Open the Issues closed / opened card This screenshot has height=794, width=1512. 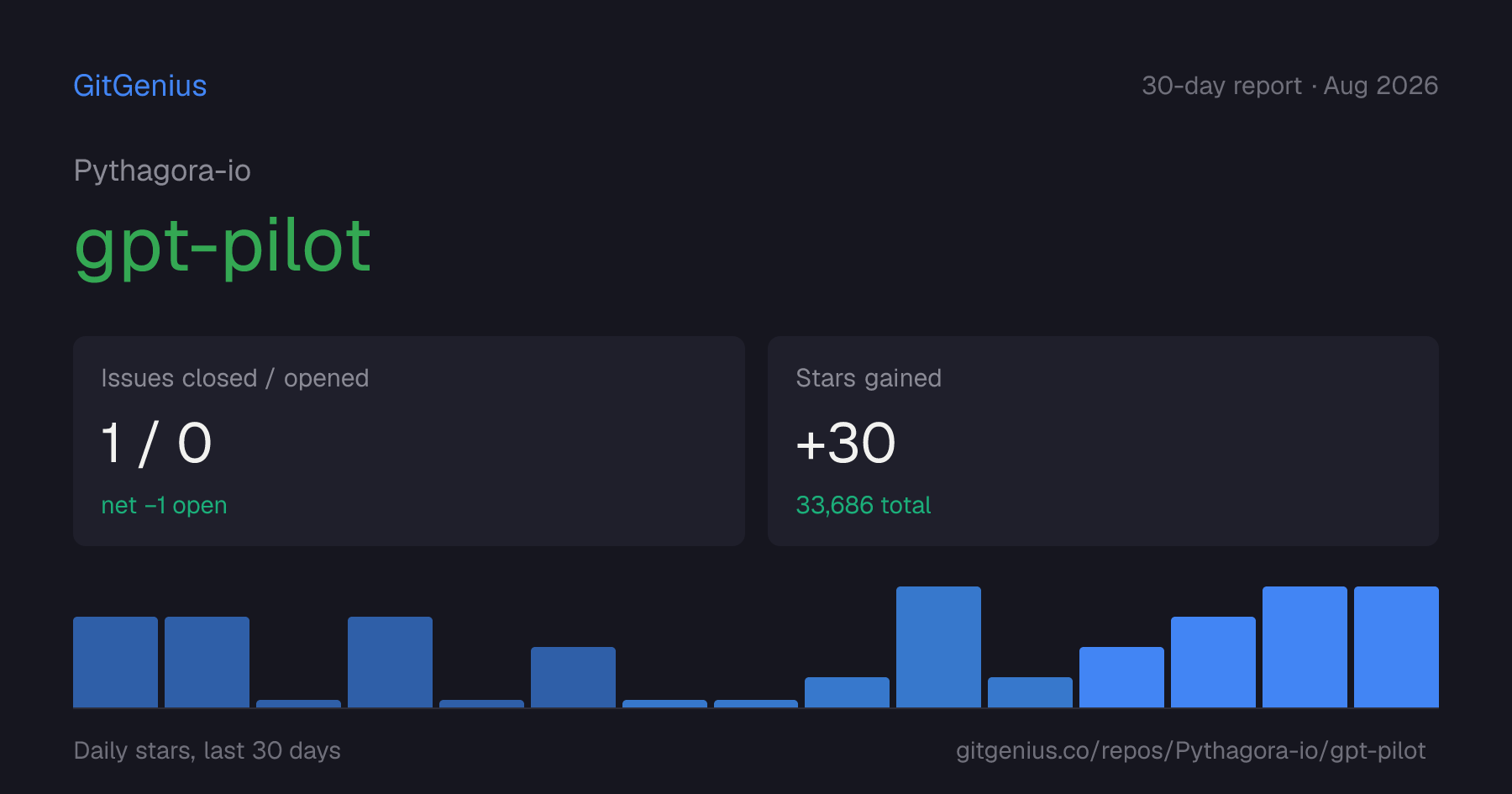(409, 441)
